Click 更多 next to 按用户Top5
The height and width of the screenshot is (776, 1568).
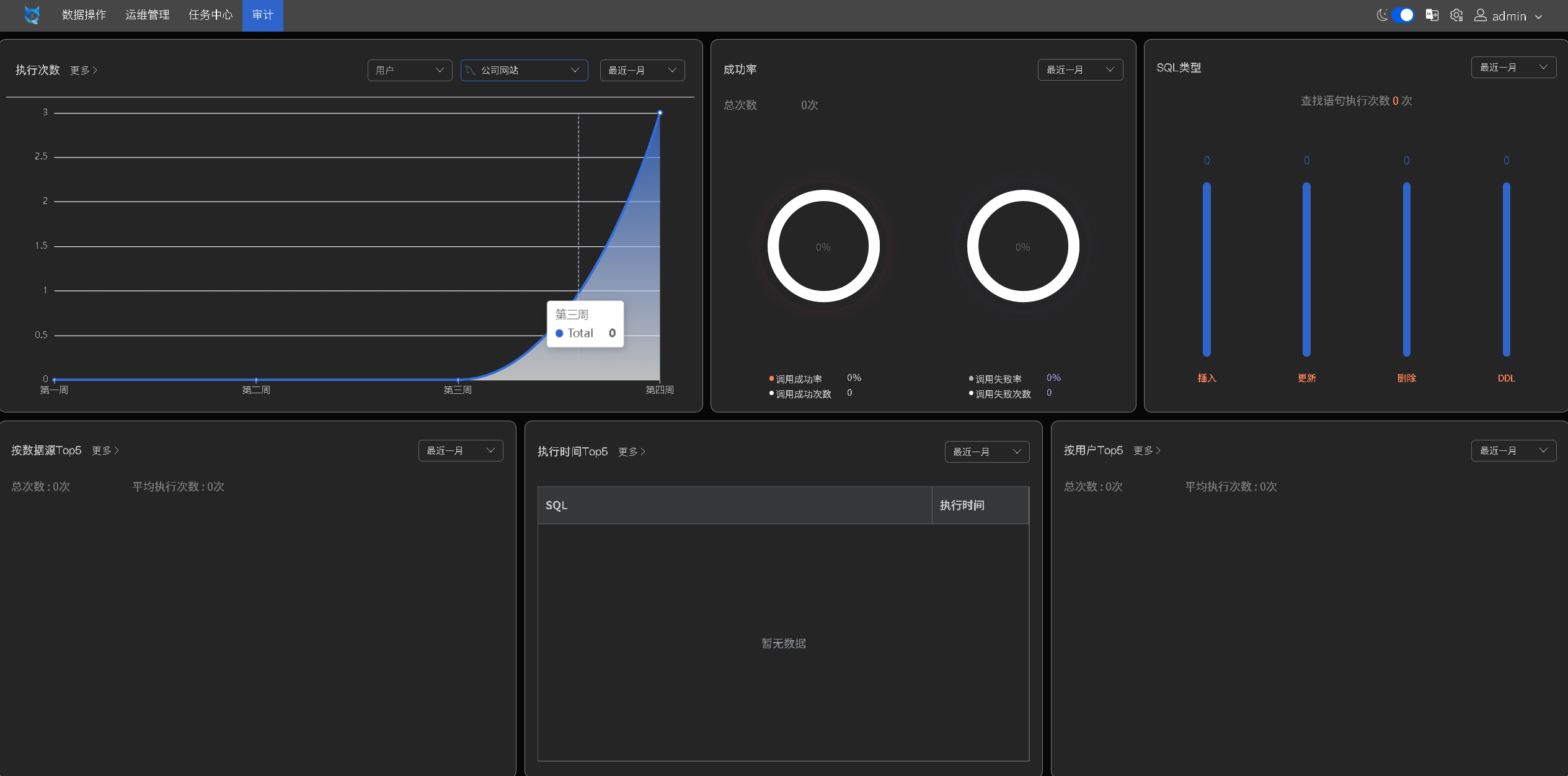tap(1146, 451)
